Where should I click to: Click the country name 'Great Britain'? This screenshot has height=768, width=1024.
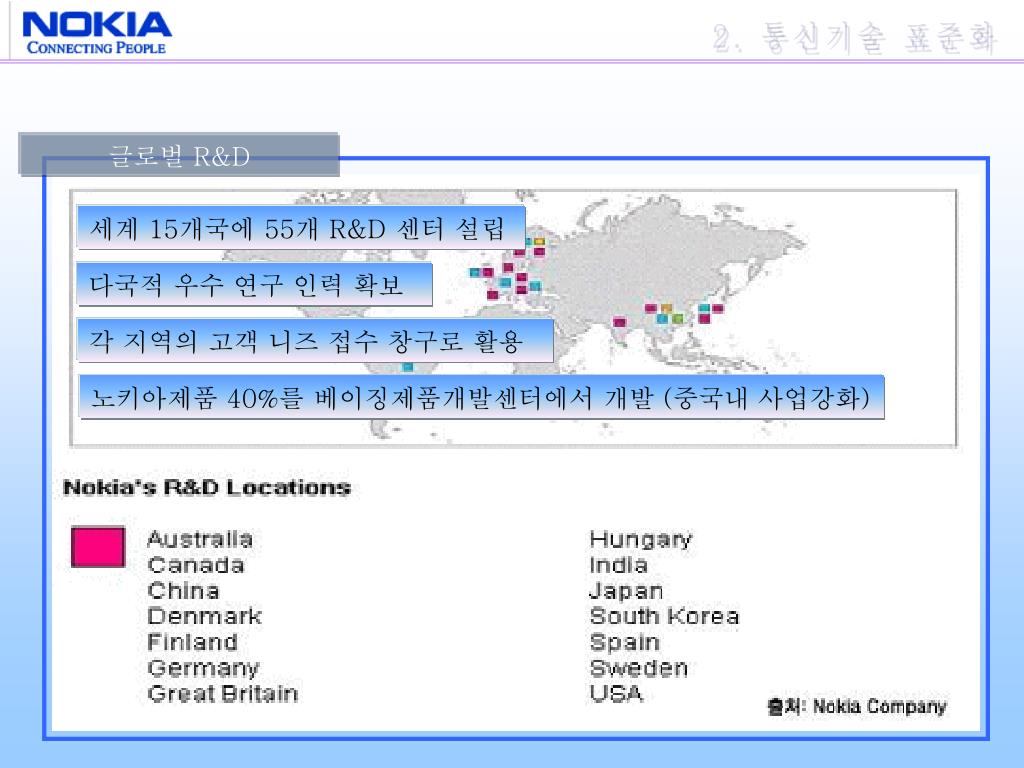coord(223,694)
